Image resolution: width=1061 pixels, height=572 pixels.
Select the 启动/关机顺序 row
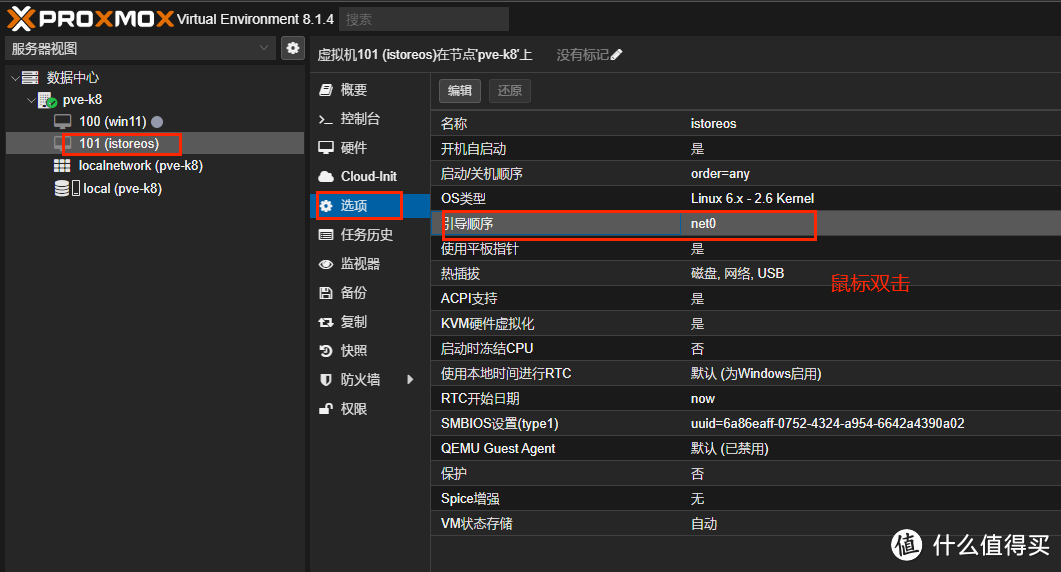(x=746, y=174)
